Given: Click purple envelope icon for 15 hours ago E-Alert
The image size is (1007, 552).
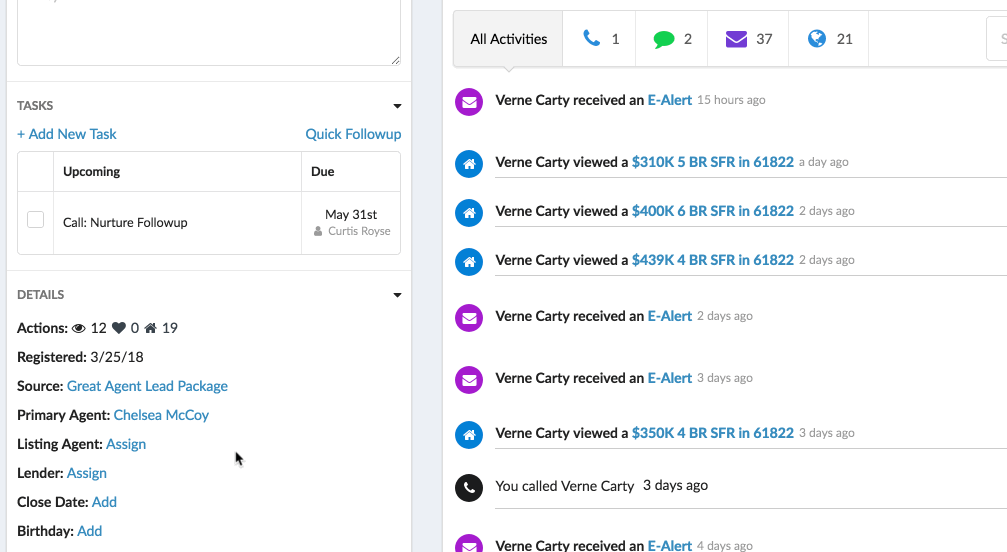Looking at the screenshot, I should point(468,101).
